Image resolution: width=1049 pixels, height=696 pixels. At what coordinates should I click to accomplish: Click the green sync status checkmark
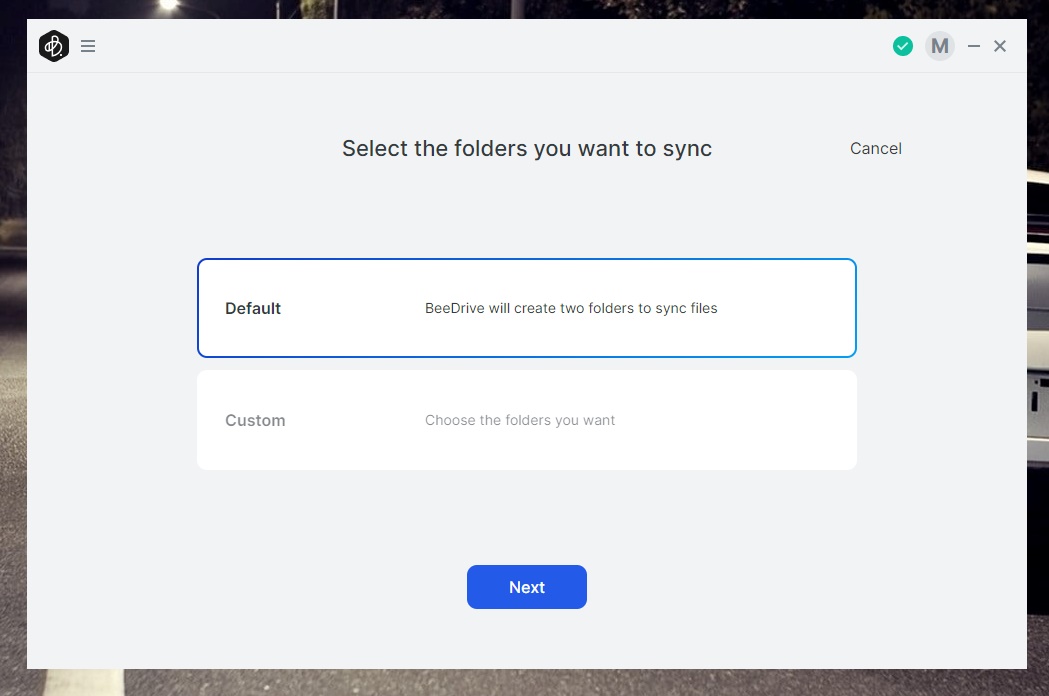[x=903, y=46]
